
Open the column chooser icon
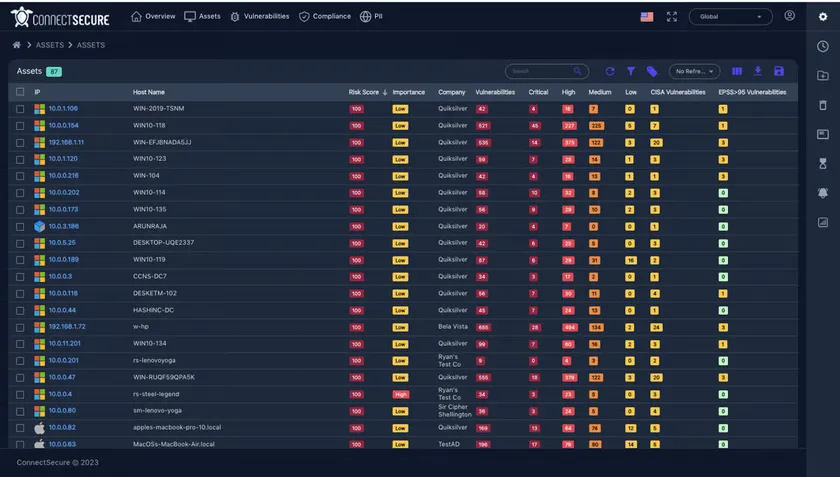click(x=737, y=71)
